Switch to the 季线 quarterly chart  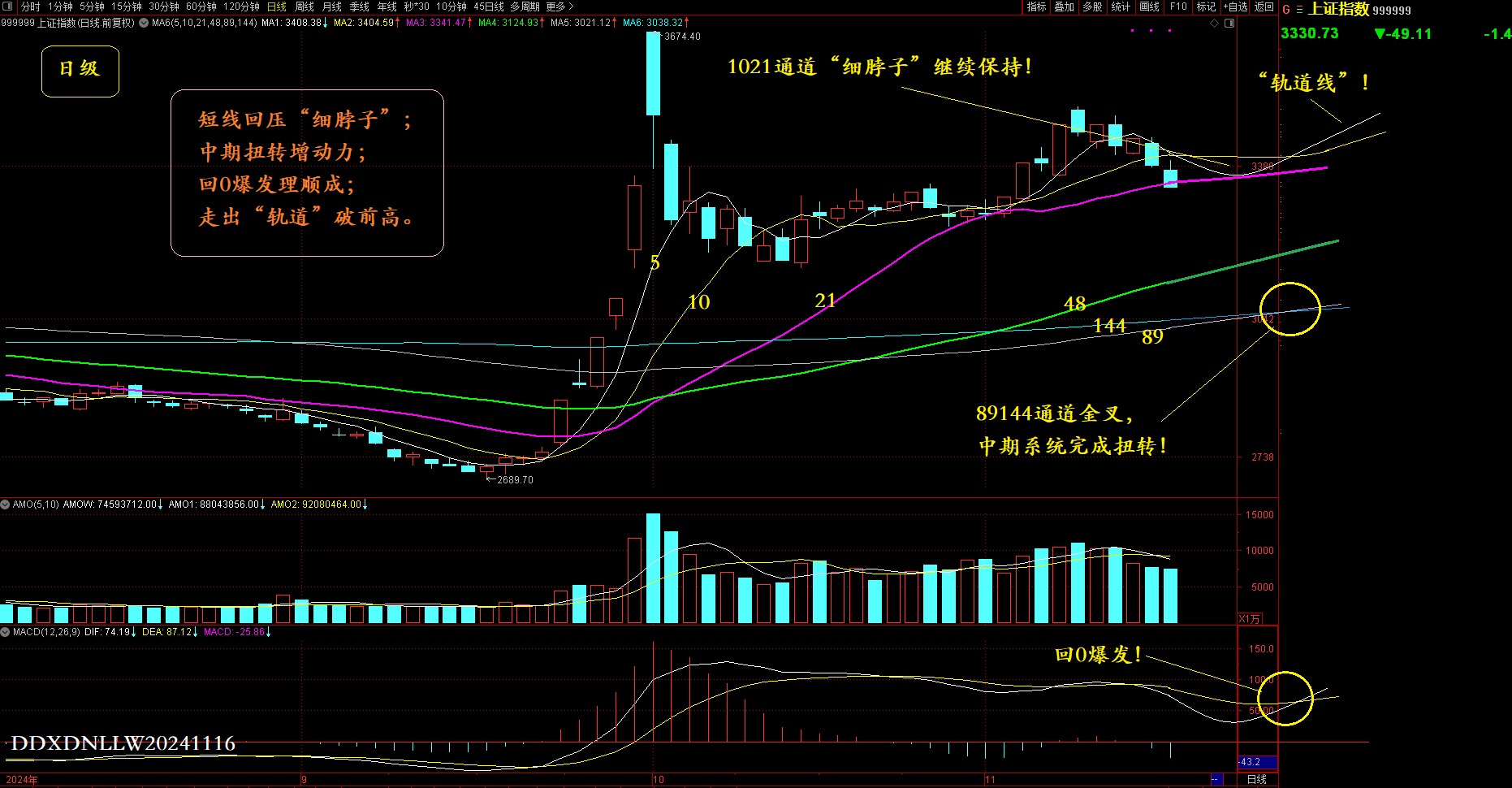pos(360,6)
